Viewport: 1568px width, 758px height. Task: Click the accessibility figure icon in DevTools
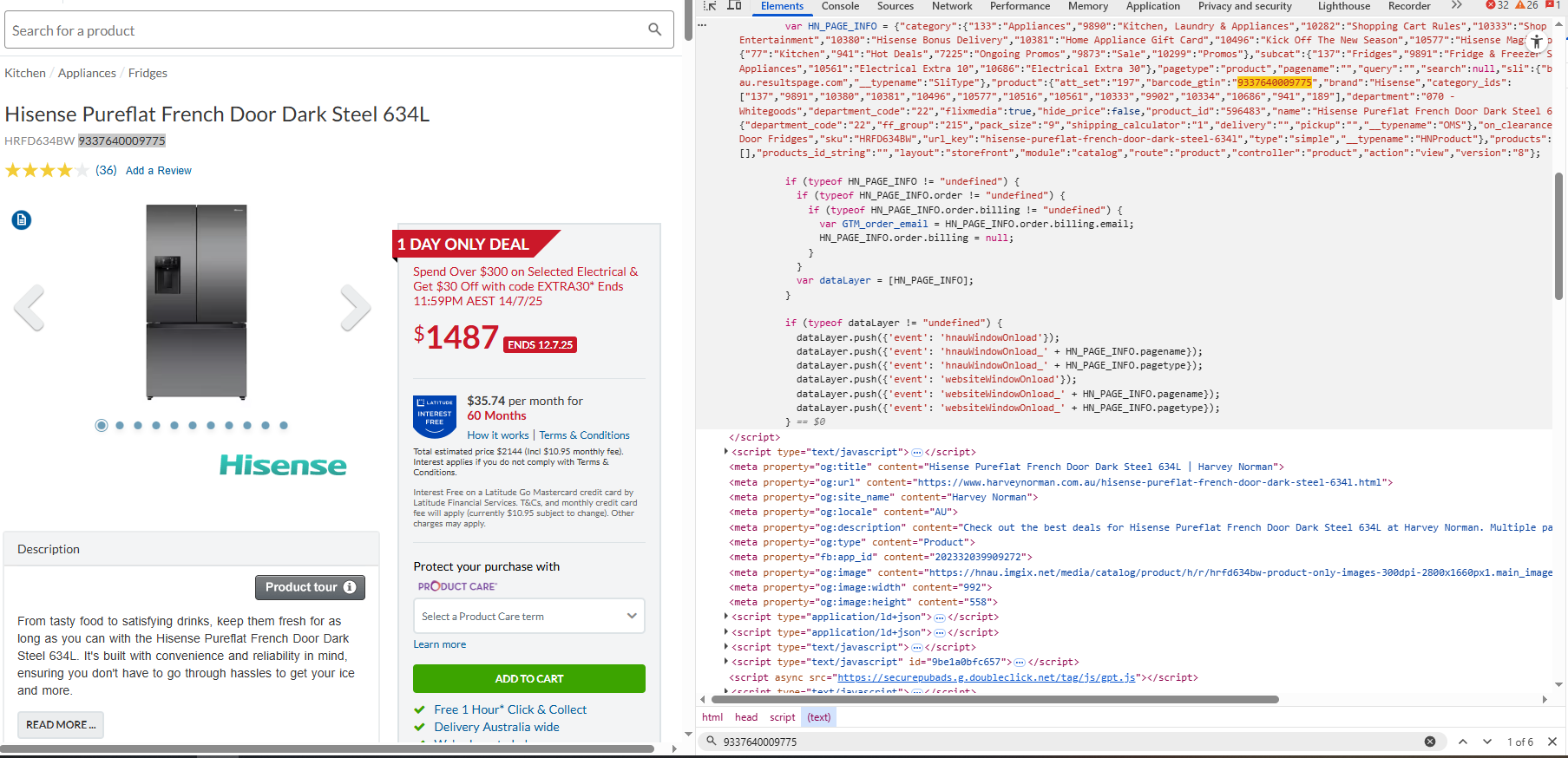click(1537, 42)
